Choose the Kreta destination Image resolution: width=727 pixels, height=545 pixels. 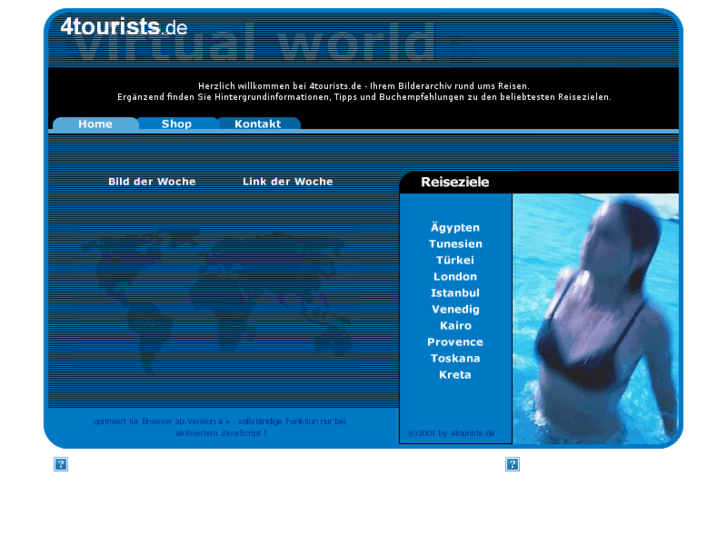coord(455,375)
